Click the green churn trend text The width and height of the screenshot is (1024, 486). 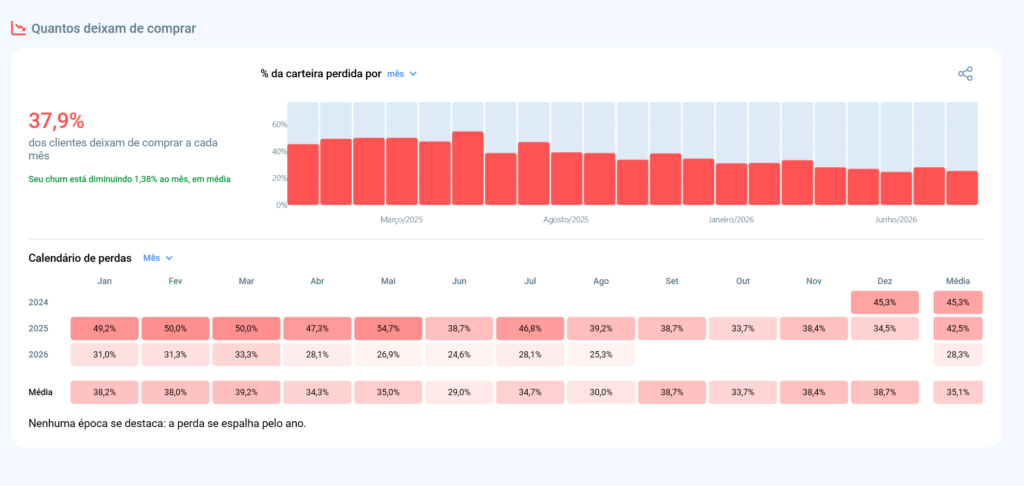point(129,178)
